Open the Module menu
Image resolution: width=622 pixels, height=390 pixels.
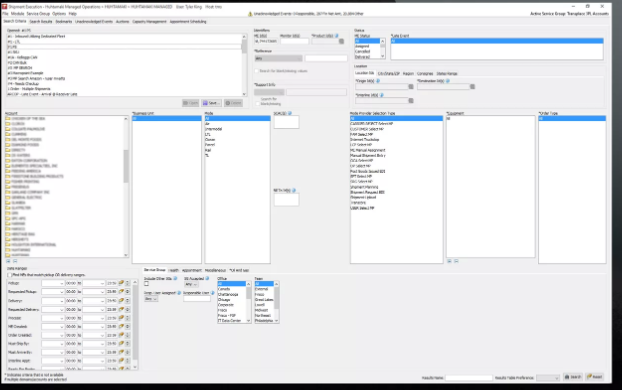pos(17,14)
